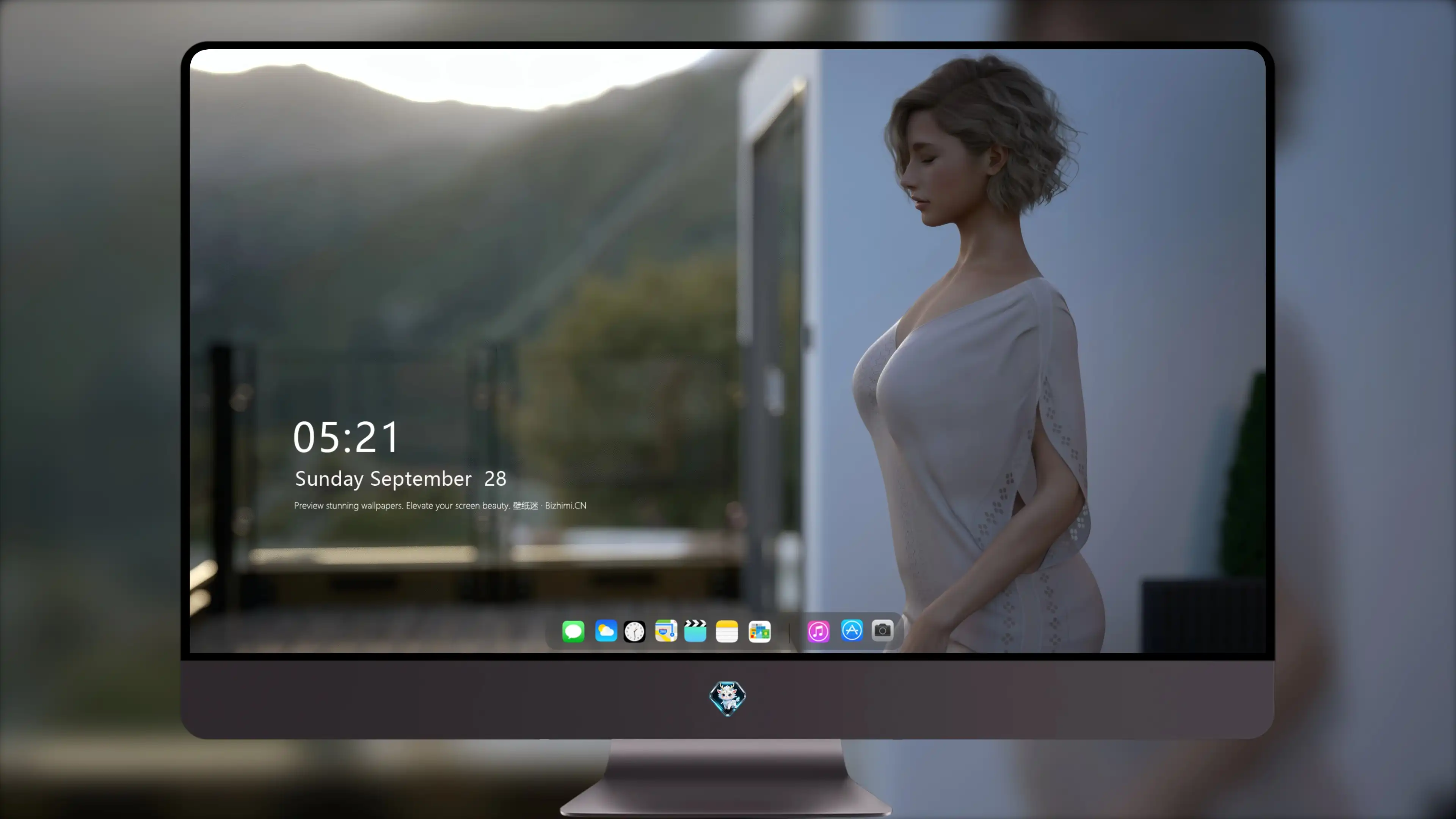1456x819 pixels.
Task: Click the 05:21 clock display
Action: [346, 438]
